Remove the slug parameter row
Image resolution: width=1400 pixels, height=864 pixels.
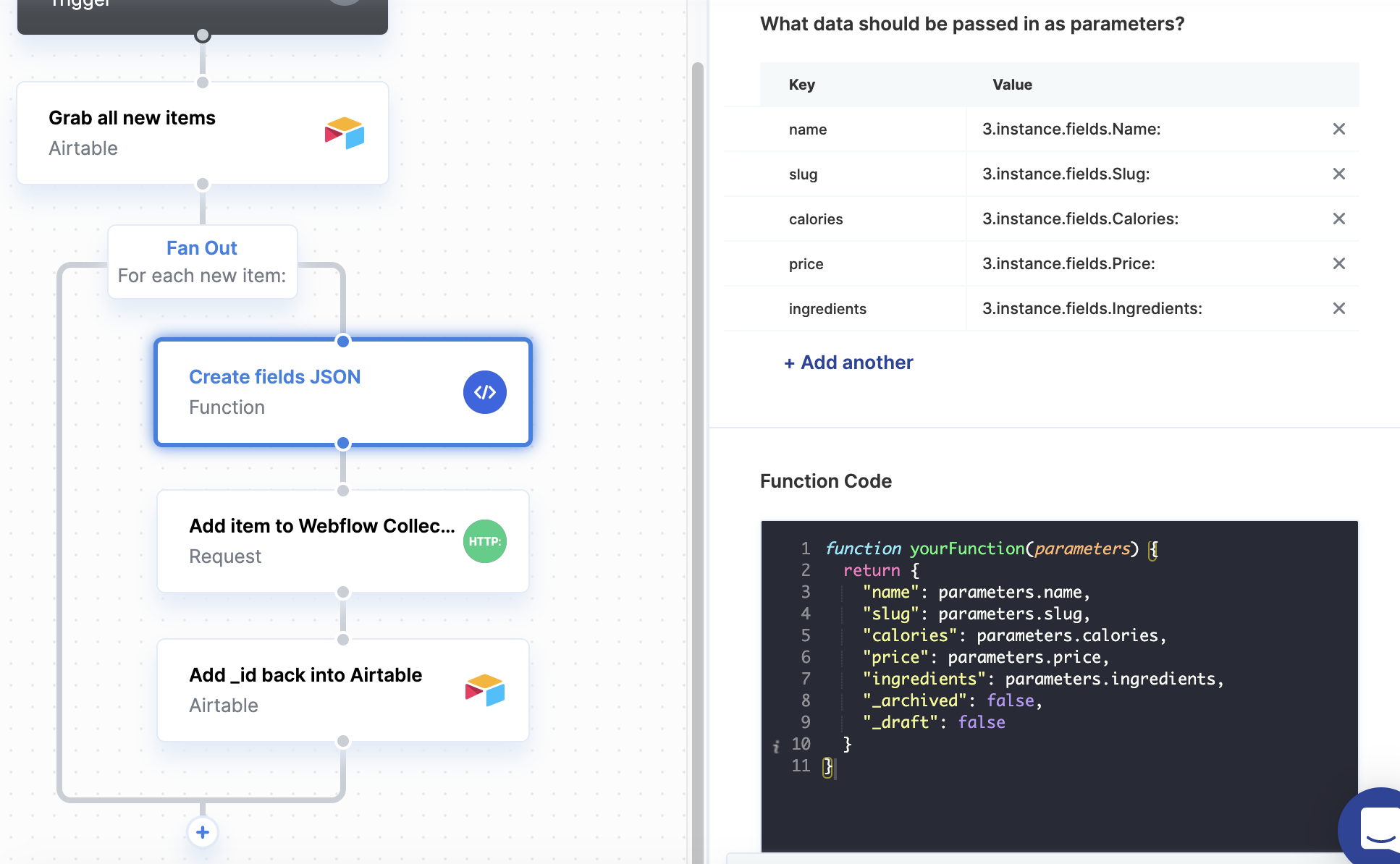click(x=1338, y=174)
